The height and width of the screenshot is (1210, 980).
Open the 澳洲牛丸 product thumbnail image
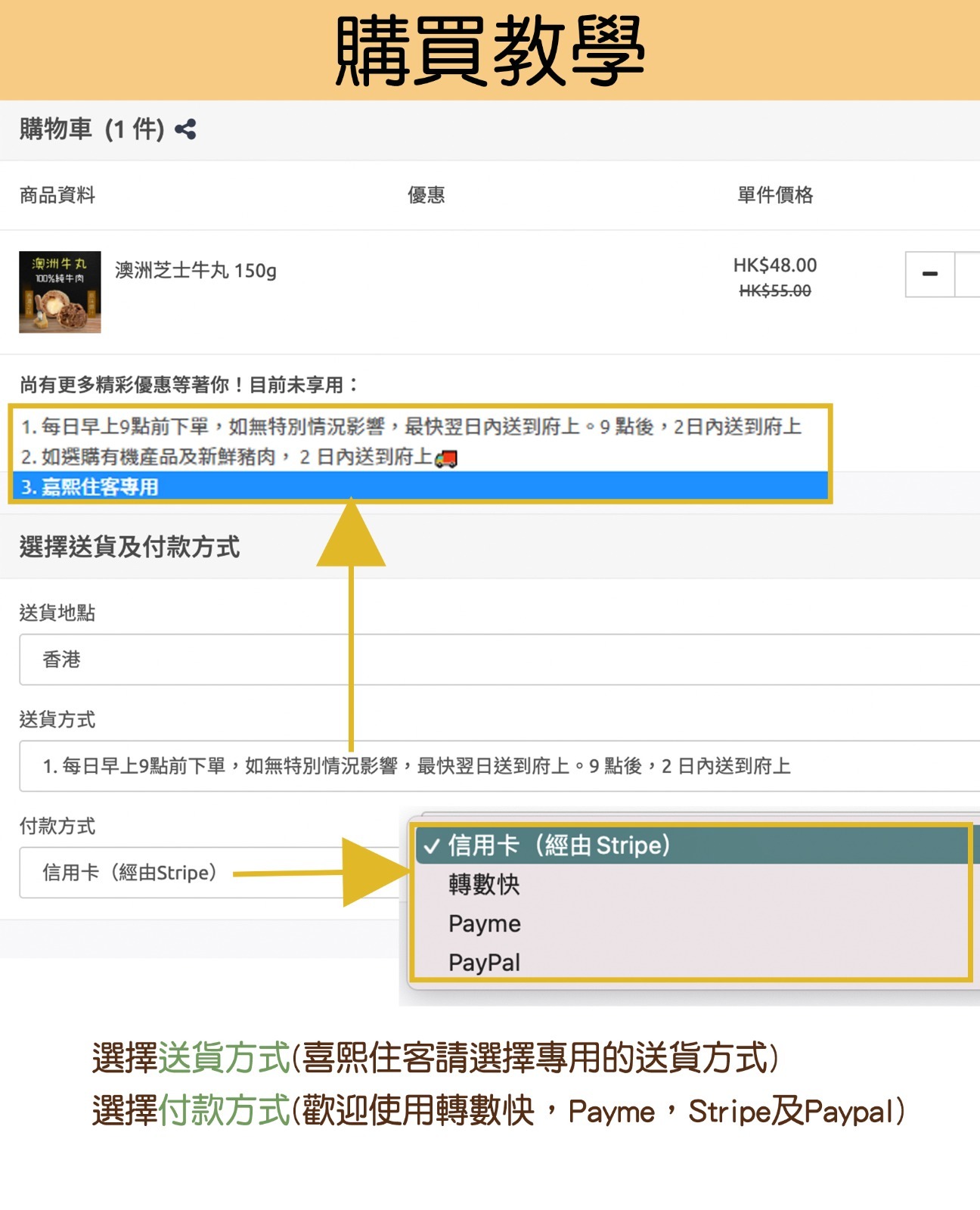tap(60, 292)
